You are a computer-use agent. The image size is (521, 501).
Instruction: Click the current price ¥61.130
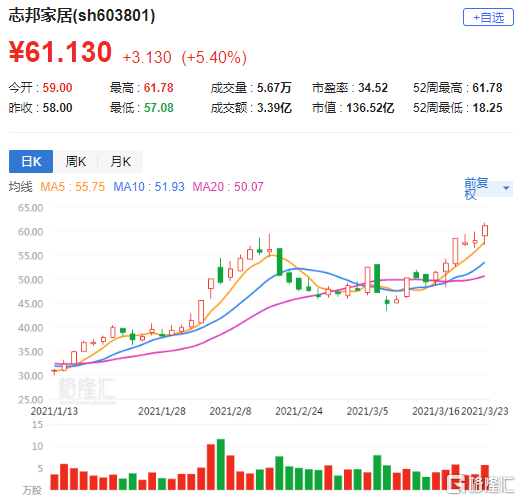click(x=60, y=52)
